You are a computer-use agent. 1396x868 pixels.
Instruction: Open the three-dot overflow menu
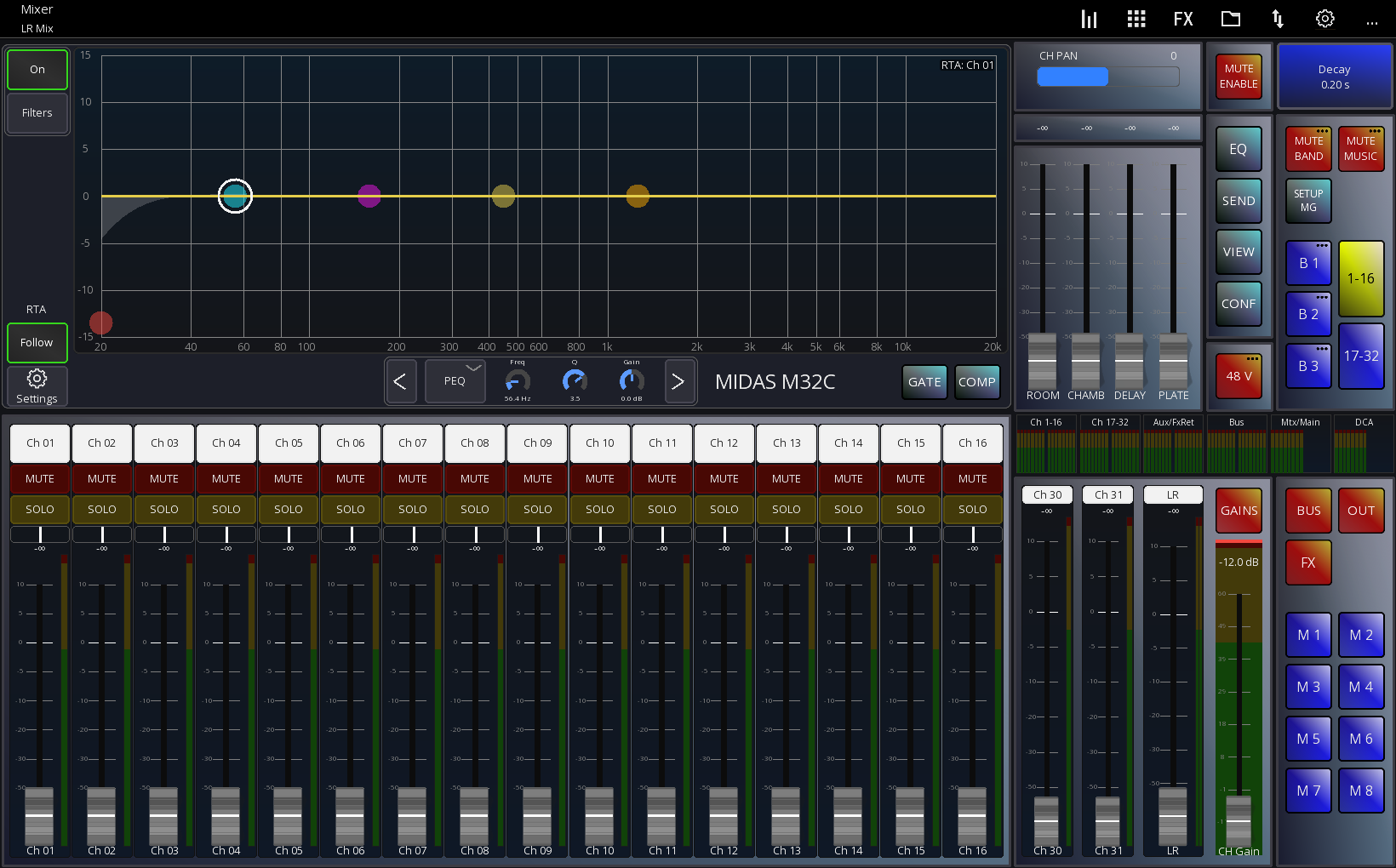tap(1371, 23)
